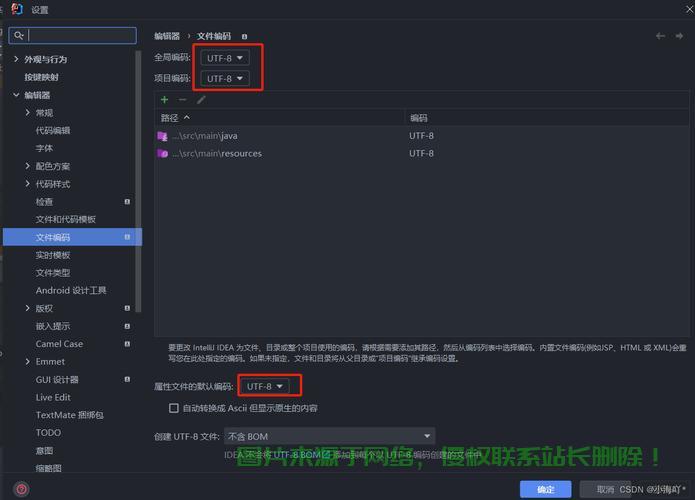Screen dimensions: 695x500
Task: Select 代码编辑 settings item
Action: point(53,130)
